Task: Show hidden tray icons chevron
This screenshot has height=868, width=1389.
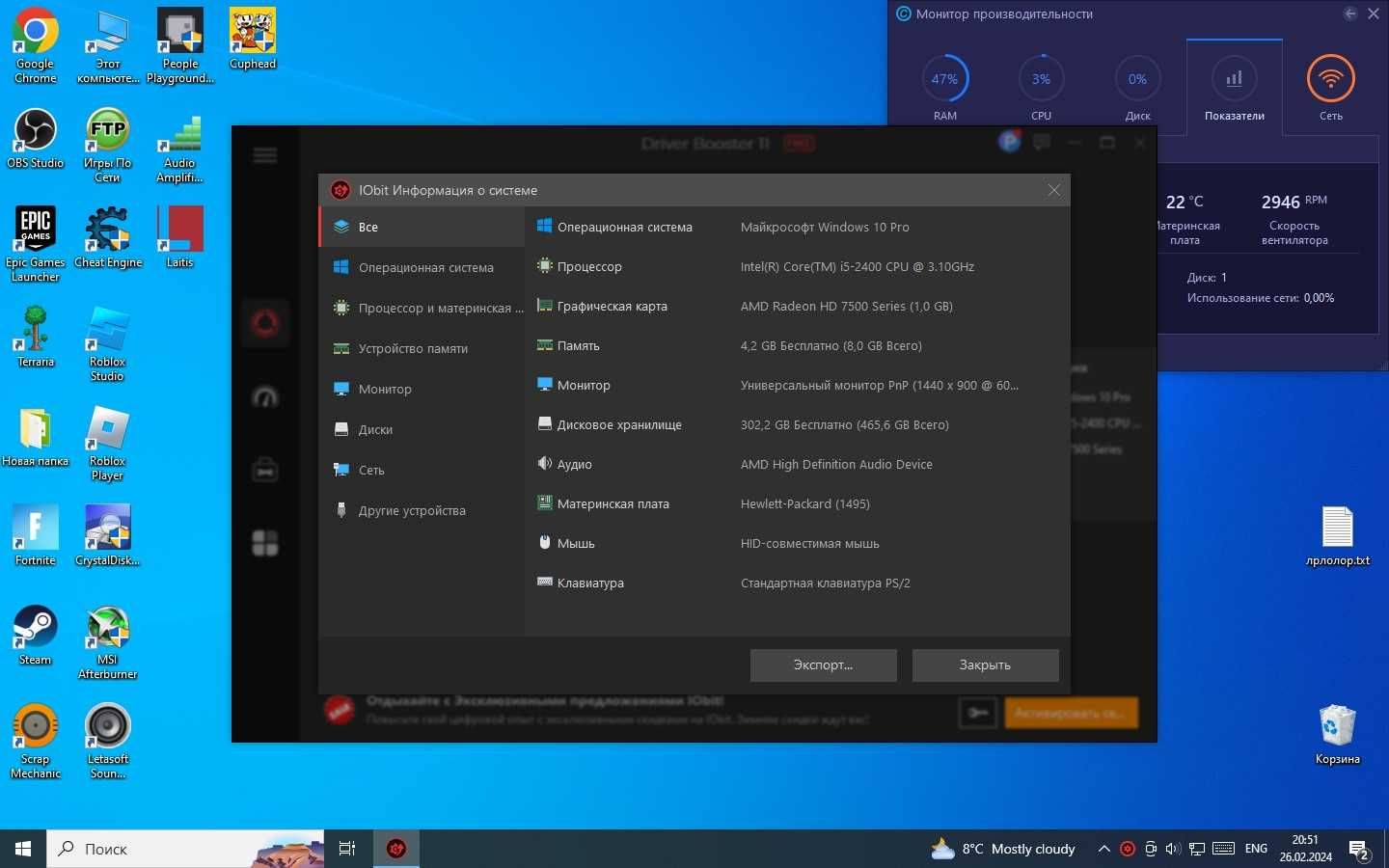Action: (x=1103, y=849)
